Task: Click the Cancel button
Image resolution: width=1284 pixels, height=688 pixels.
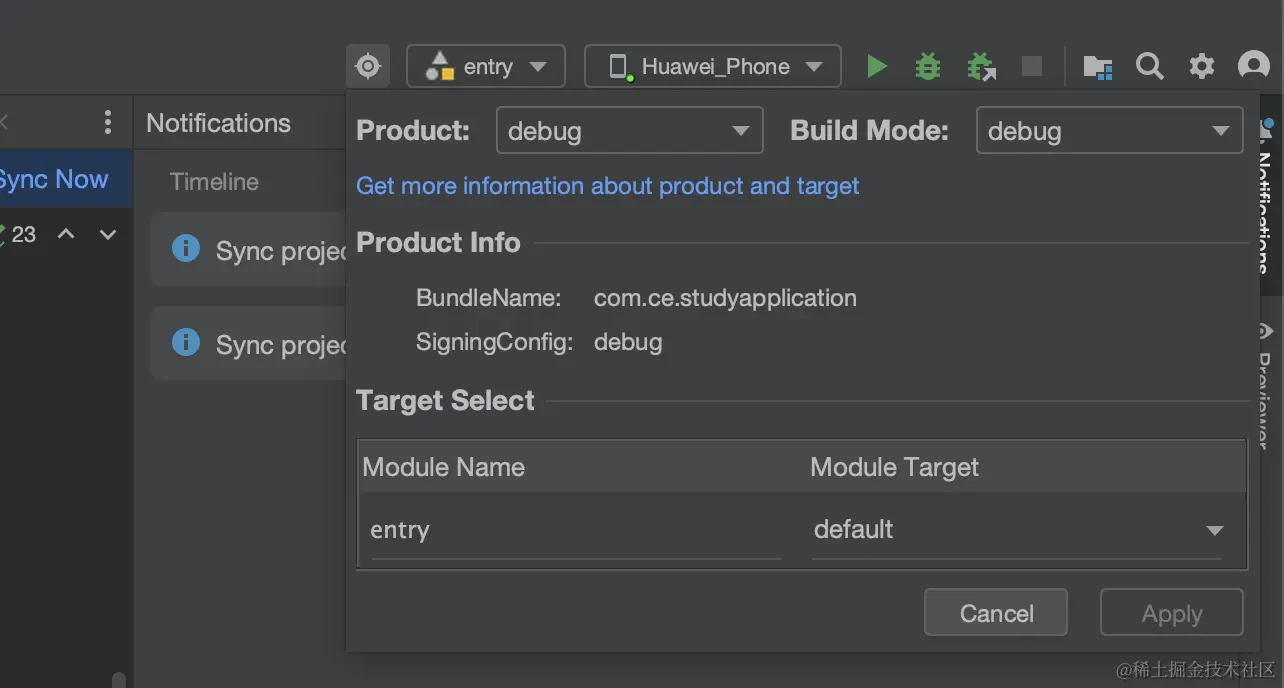Action: pyautogui.click(x=996, y=613)
